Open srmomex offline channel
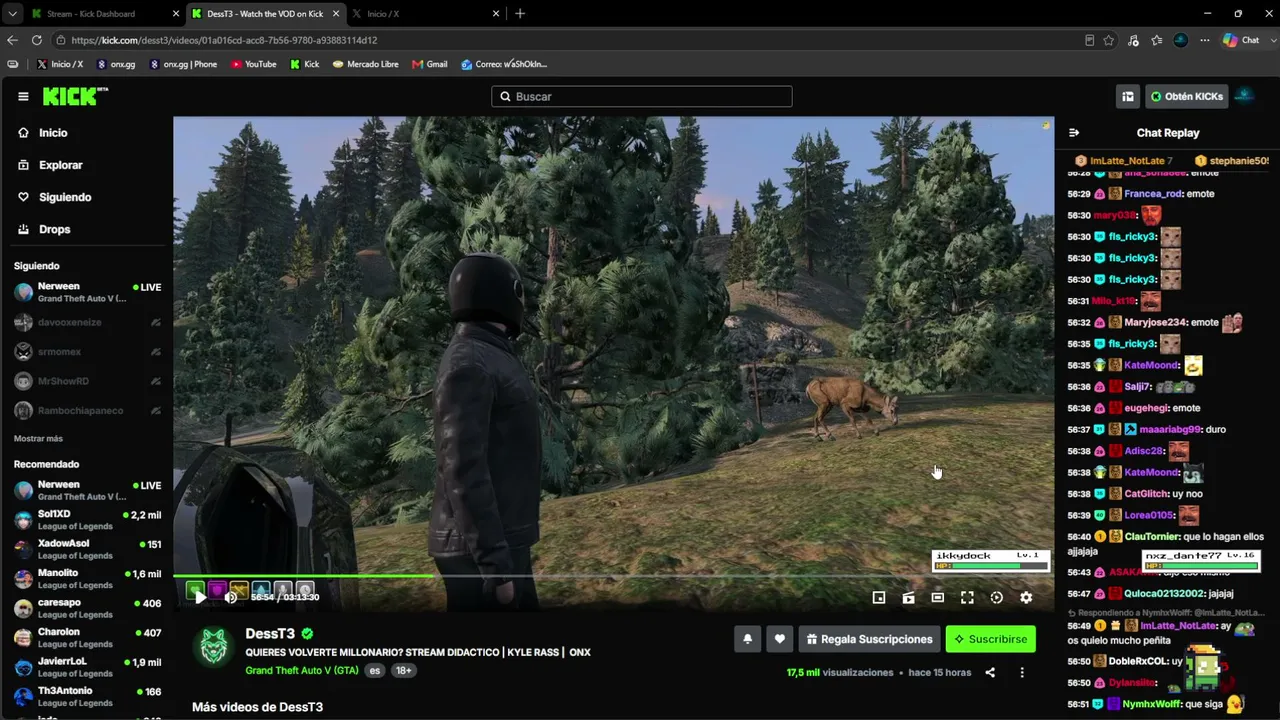Image resolution: width=1280 pixels, height=720 pixels. (87, 352)
